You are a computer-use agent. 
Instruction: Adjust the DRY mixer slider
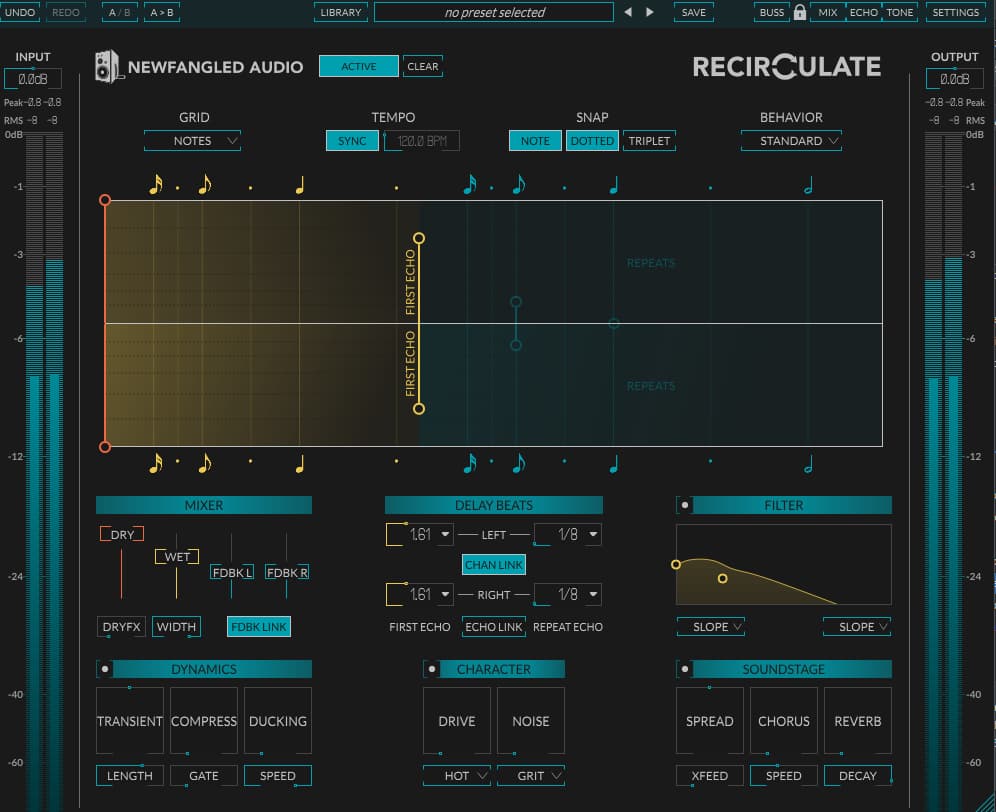tap(122, 534)
